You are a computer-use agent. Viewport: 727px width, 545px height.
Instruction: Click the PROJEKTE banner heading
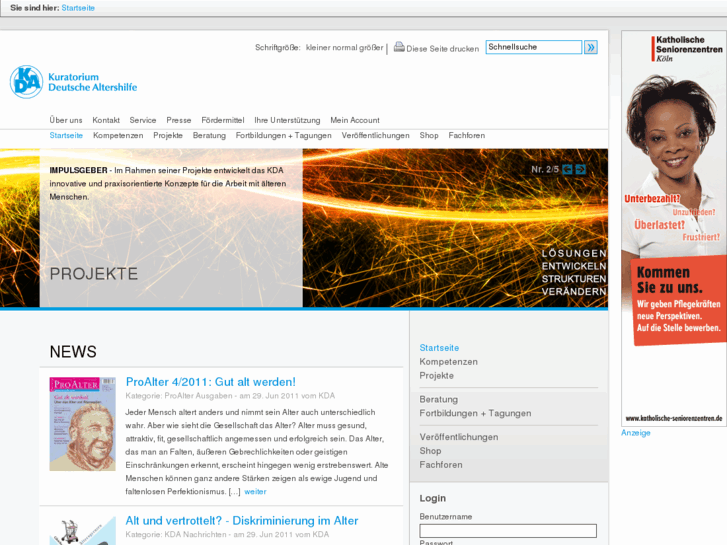pos(94,274)
